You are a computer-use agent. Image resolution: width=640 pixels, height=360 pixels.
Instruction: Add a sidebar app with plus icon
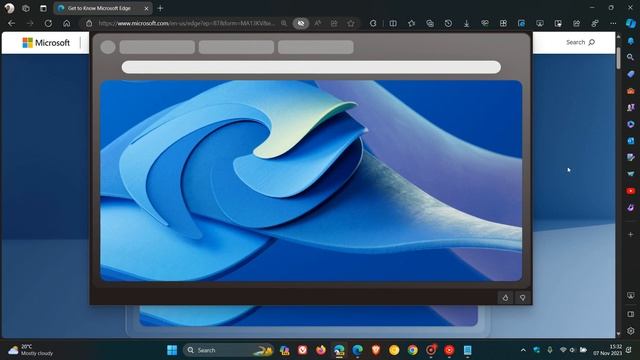click(631, 234)
